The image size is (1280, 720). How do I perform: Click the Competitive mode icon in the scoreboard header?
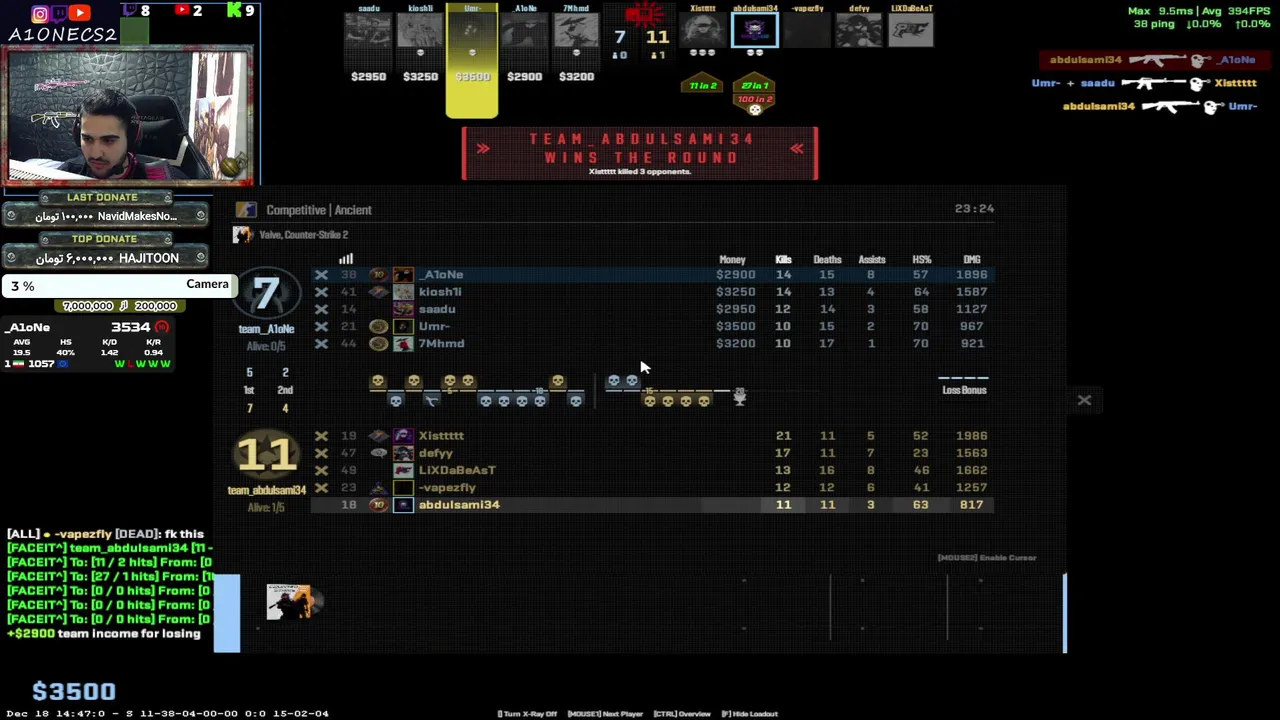[246, 210]
